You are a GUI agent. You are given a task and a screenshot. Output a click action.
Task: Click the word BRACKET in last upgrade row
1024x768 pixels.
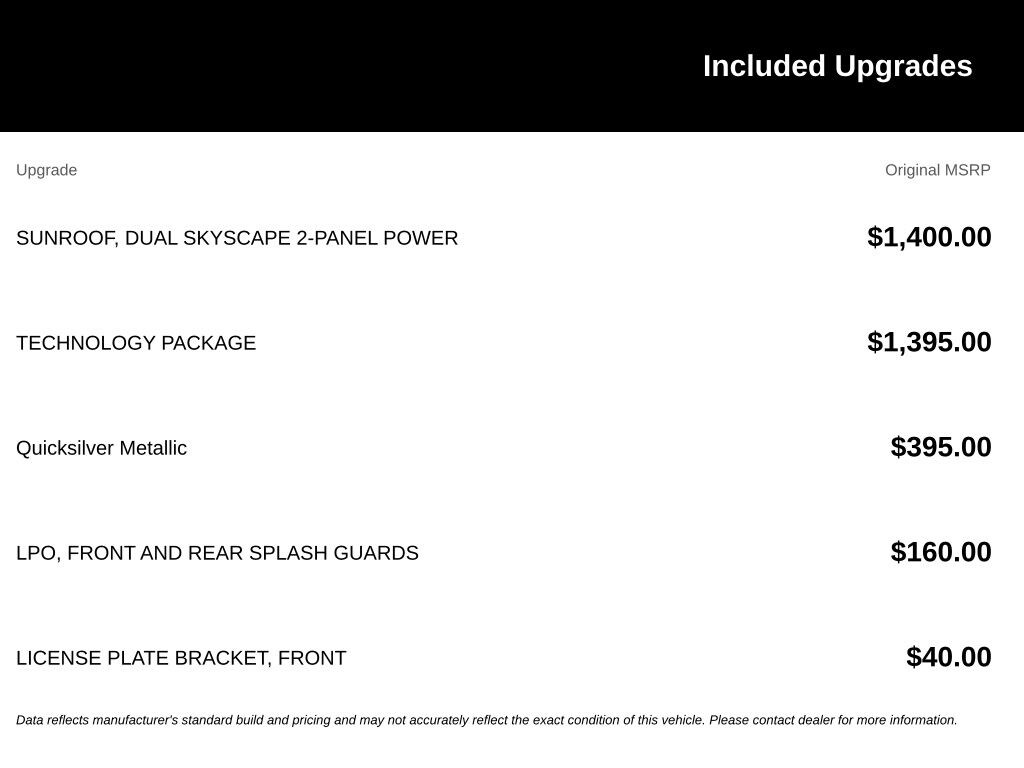click(223, 658)
